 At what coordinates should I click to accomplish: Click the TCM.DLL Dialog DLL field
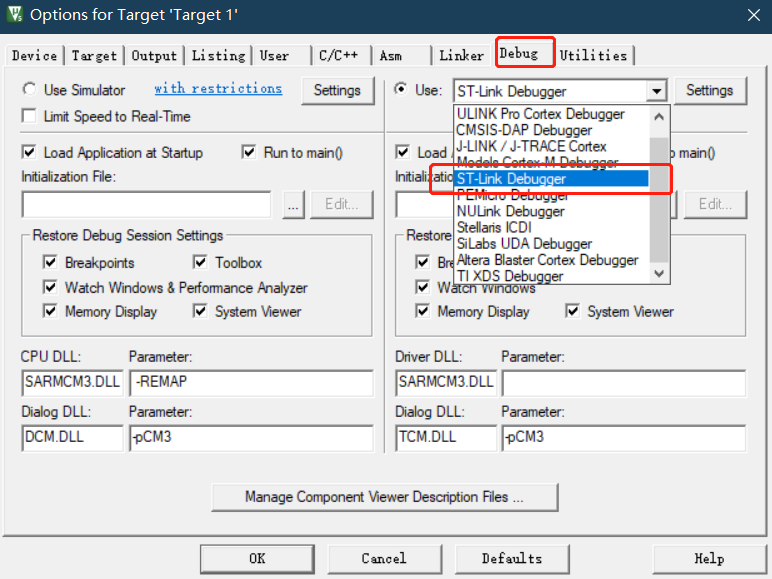[x=446, y=438]
